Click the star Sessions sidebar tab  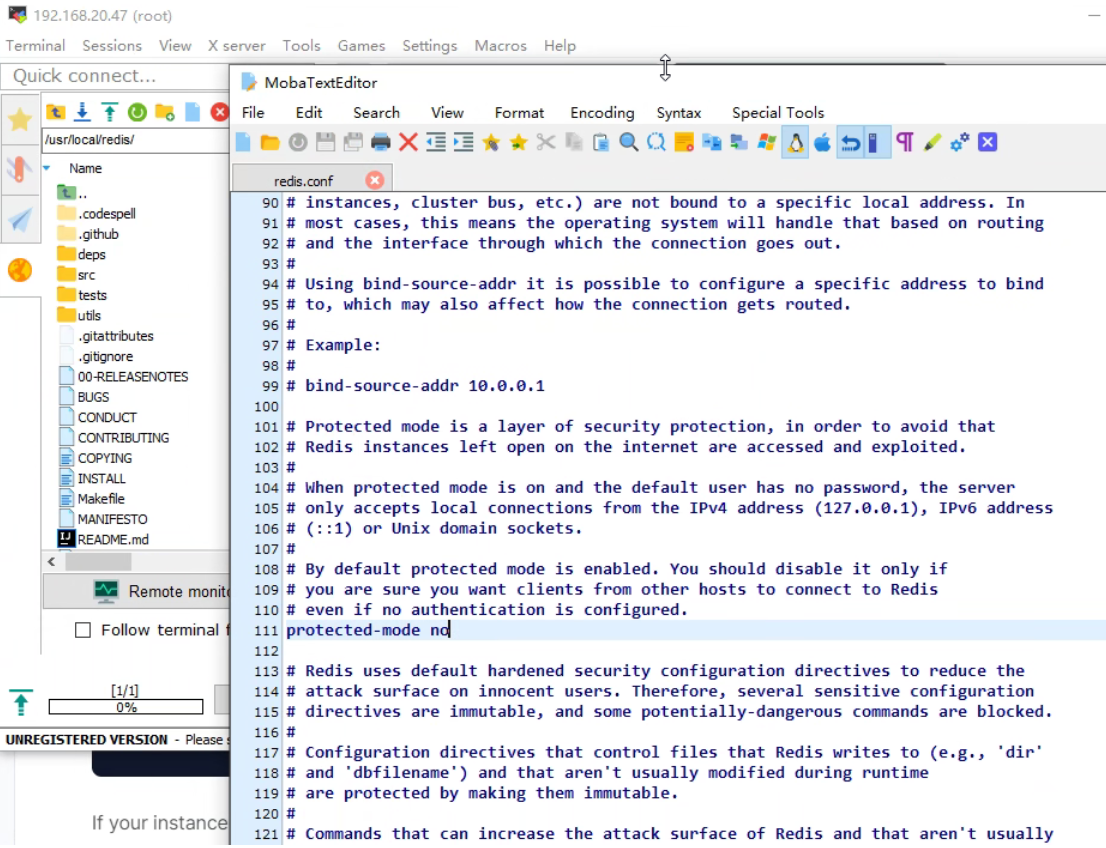(20, 119)
